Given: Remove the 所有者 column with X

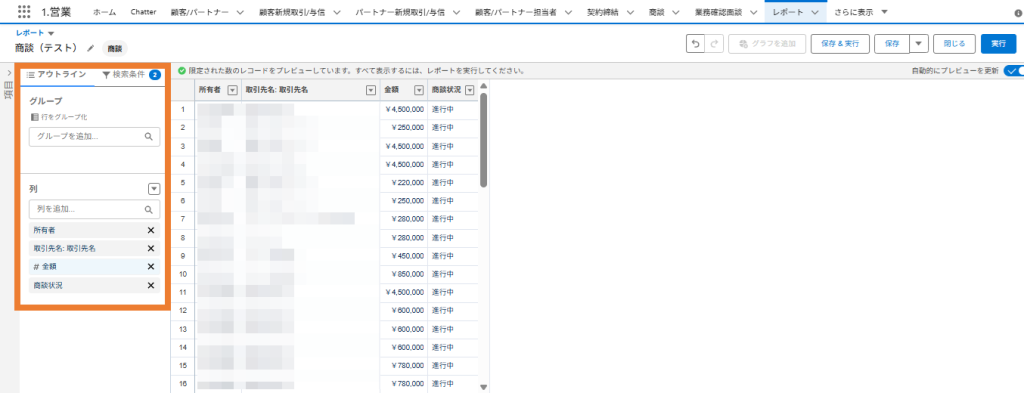Looking at the screenshot, I should click(x=151, y=230).
